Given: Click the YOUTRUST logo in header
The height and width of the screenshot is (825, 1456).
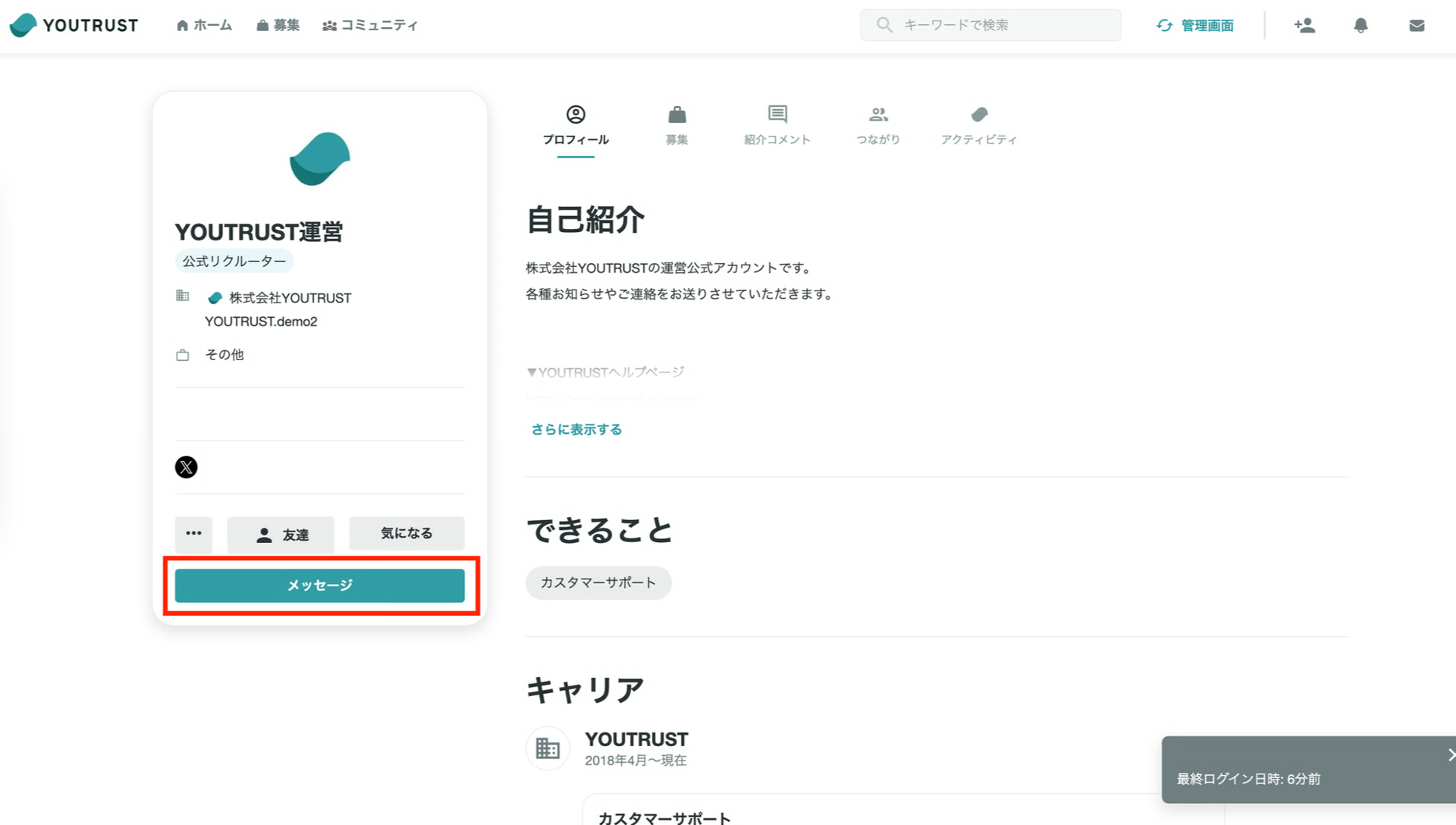Looking at the screenshot, I should [74, 25].
